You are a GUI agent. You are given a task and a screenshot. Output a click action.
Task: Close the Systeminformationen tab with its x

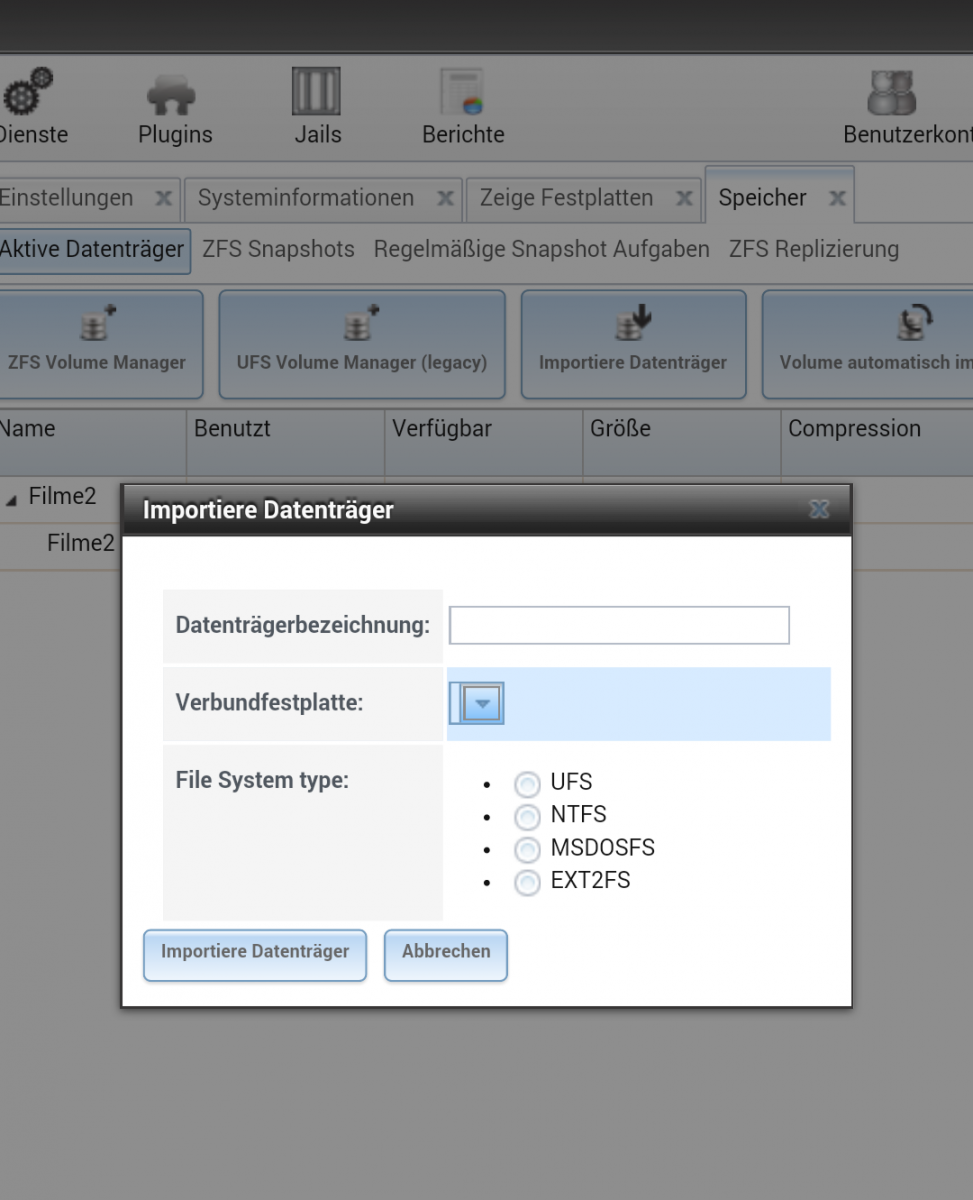(446, 199)
